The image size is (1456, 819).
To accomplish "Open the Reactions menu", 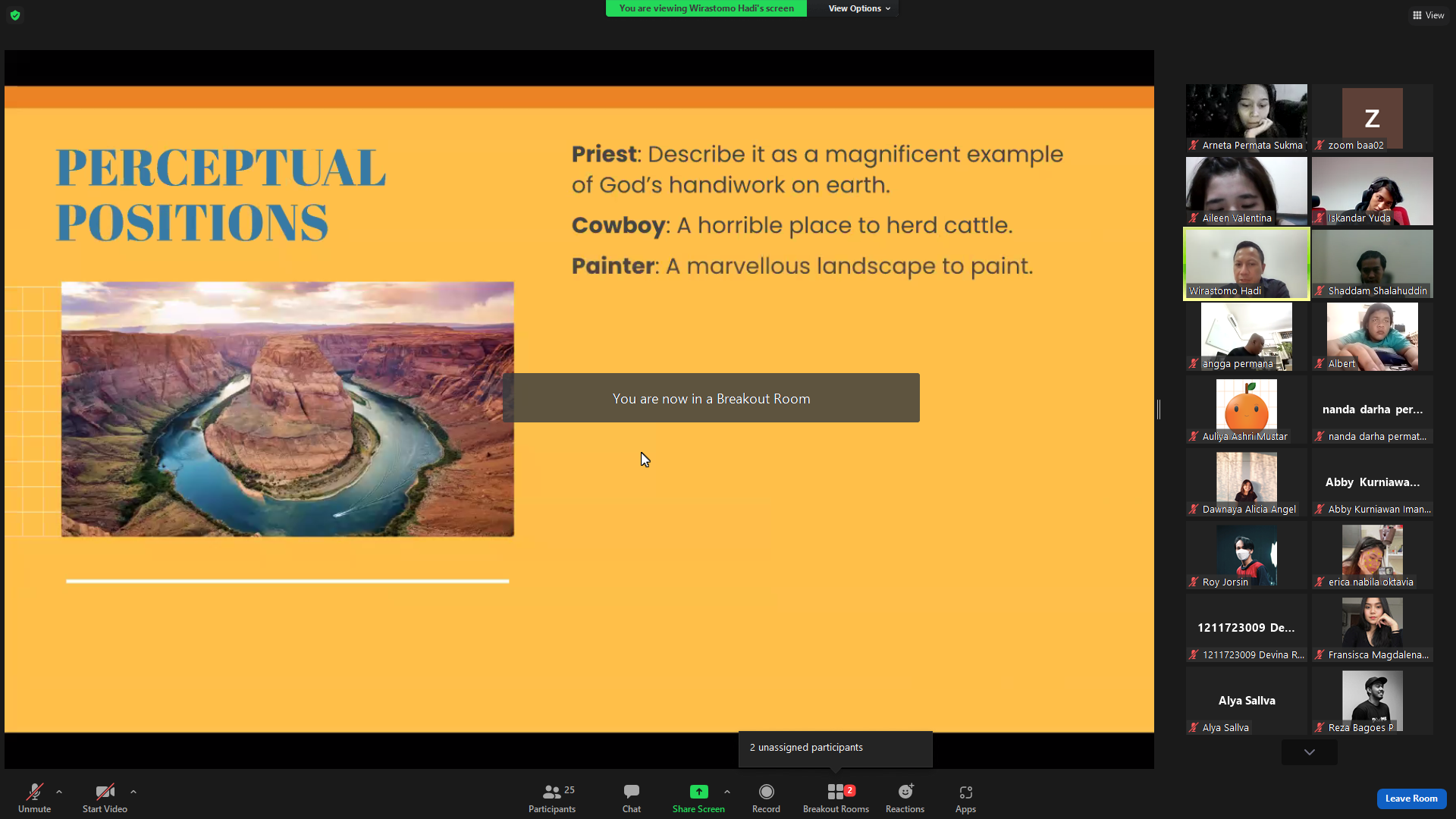I will (905, 799).
